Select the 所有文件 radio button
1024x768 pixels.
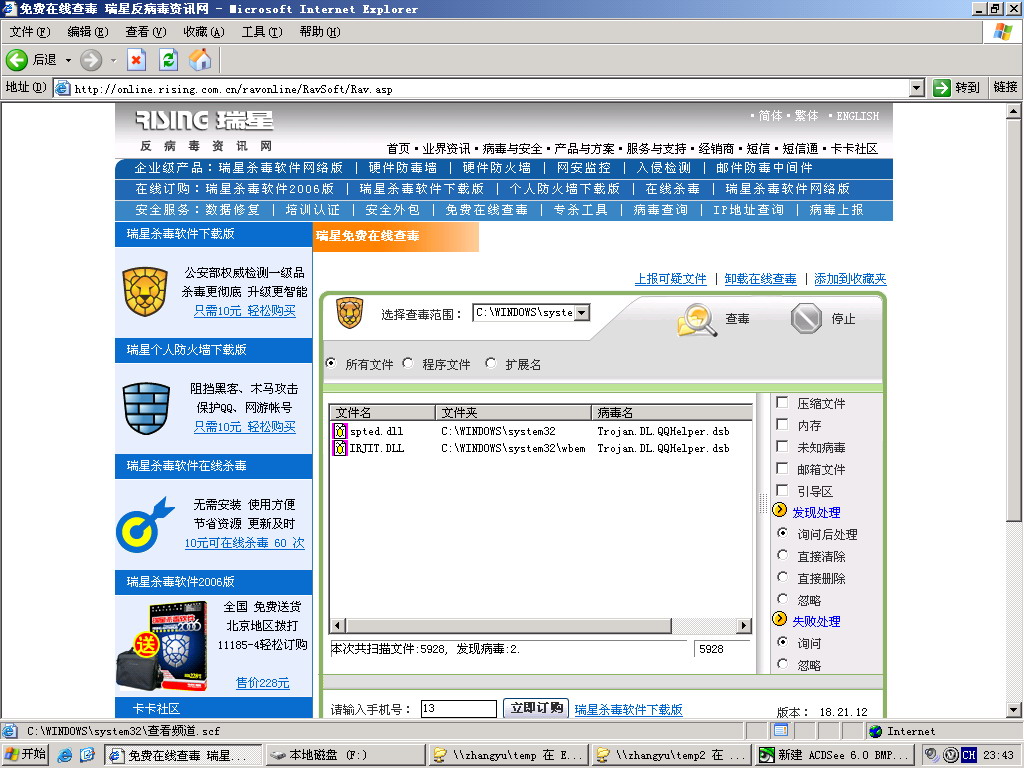331,362
